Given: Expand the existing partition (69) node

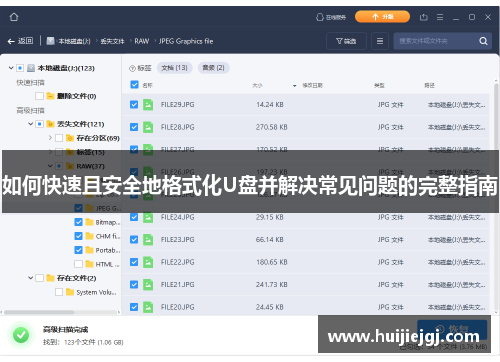Looking at the screenshot, I should [50, 138].
